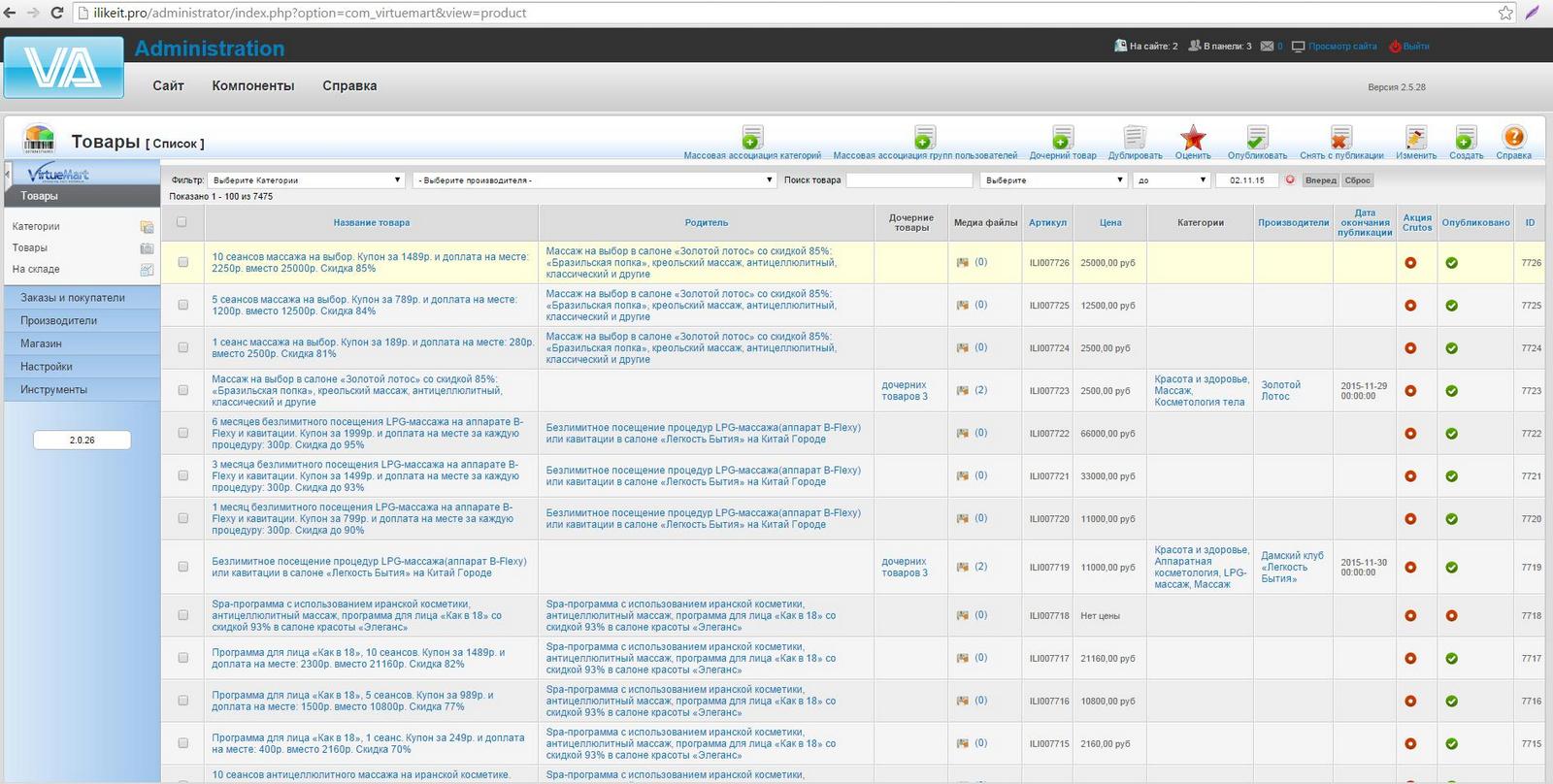Click the date field showing 02.11.15
Image resolution: width=1553 pixels, height=784 pixels.
pyautogui.click(x=1247, y=180)
